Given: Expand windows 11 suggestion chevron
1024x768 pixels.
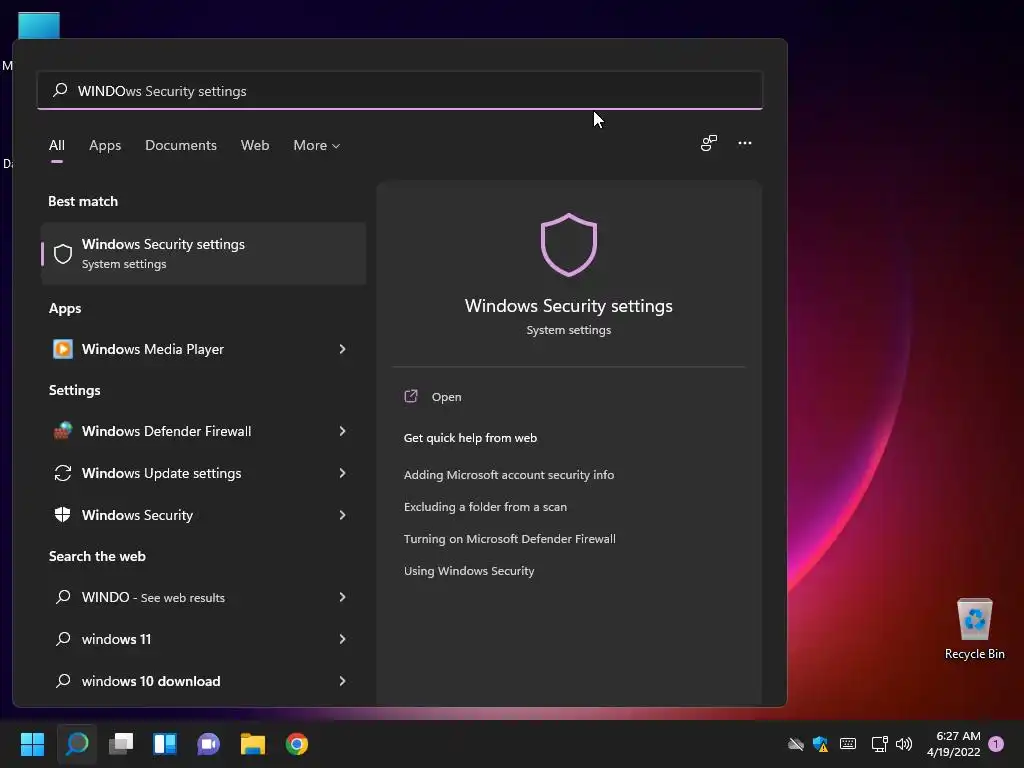Looking at the screenshot, I should [342, 639].
